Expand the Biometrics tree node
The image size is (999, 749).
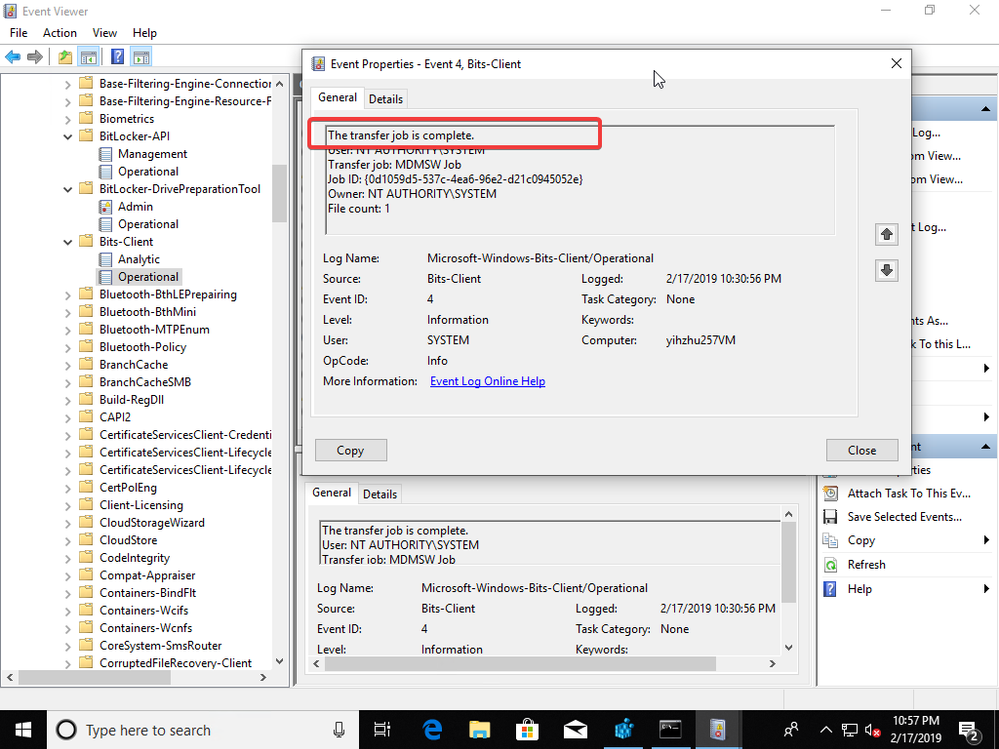pos(68,119)
